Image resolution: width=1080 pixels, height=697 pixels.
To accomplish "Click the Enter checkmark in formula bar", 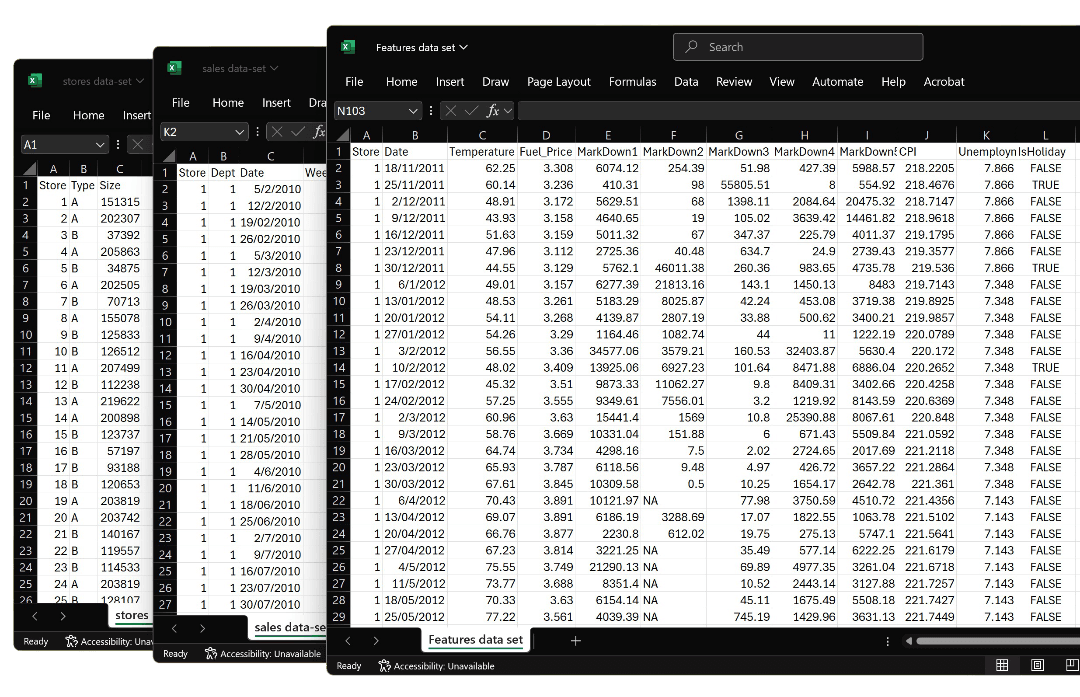I will tap(469, 110).
